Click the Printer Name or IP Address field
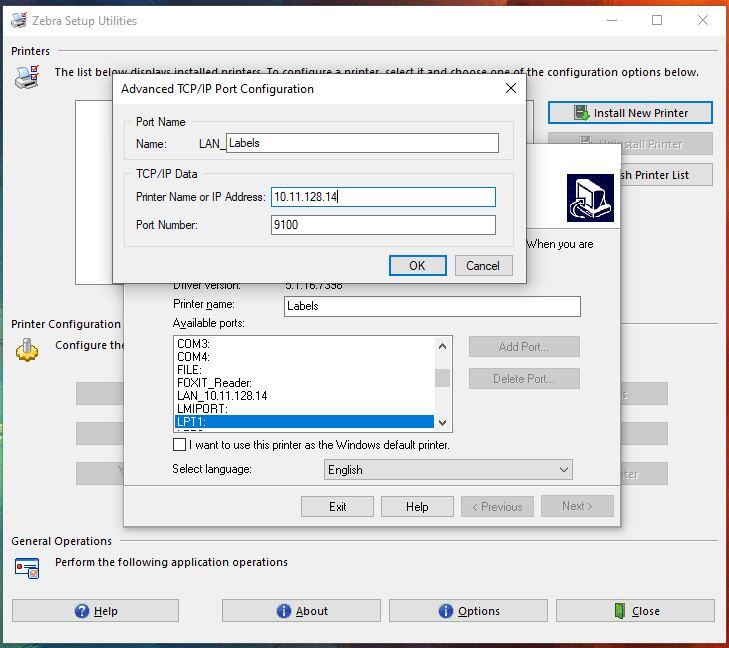Image resolution: width=729 pixels, height=648 pixels. (x=383, y=197)
